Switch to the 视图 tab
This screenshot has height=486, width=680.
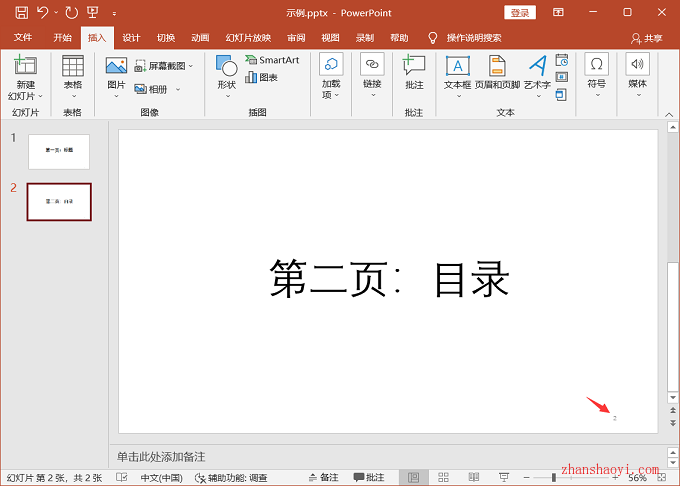tap(330, 38)
